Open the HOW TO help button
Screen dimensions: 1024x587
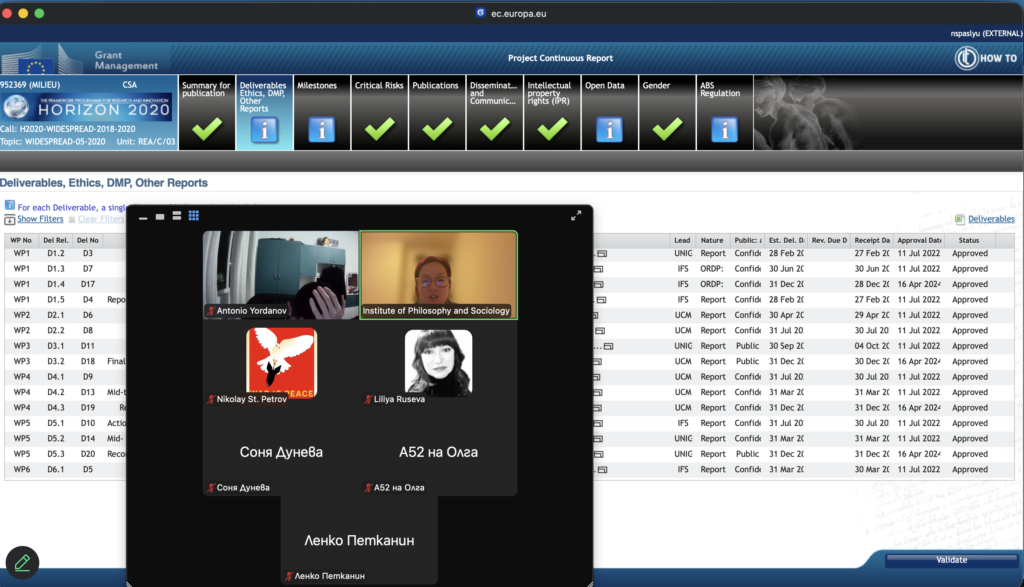pyautogui.click(x=986, y=58)
